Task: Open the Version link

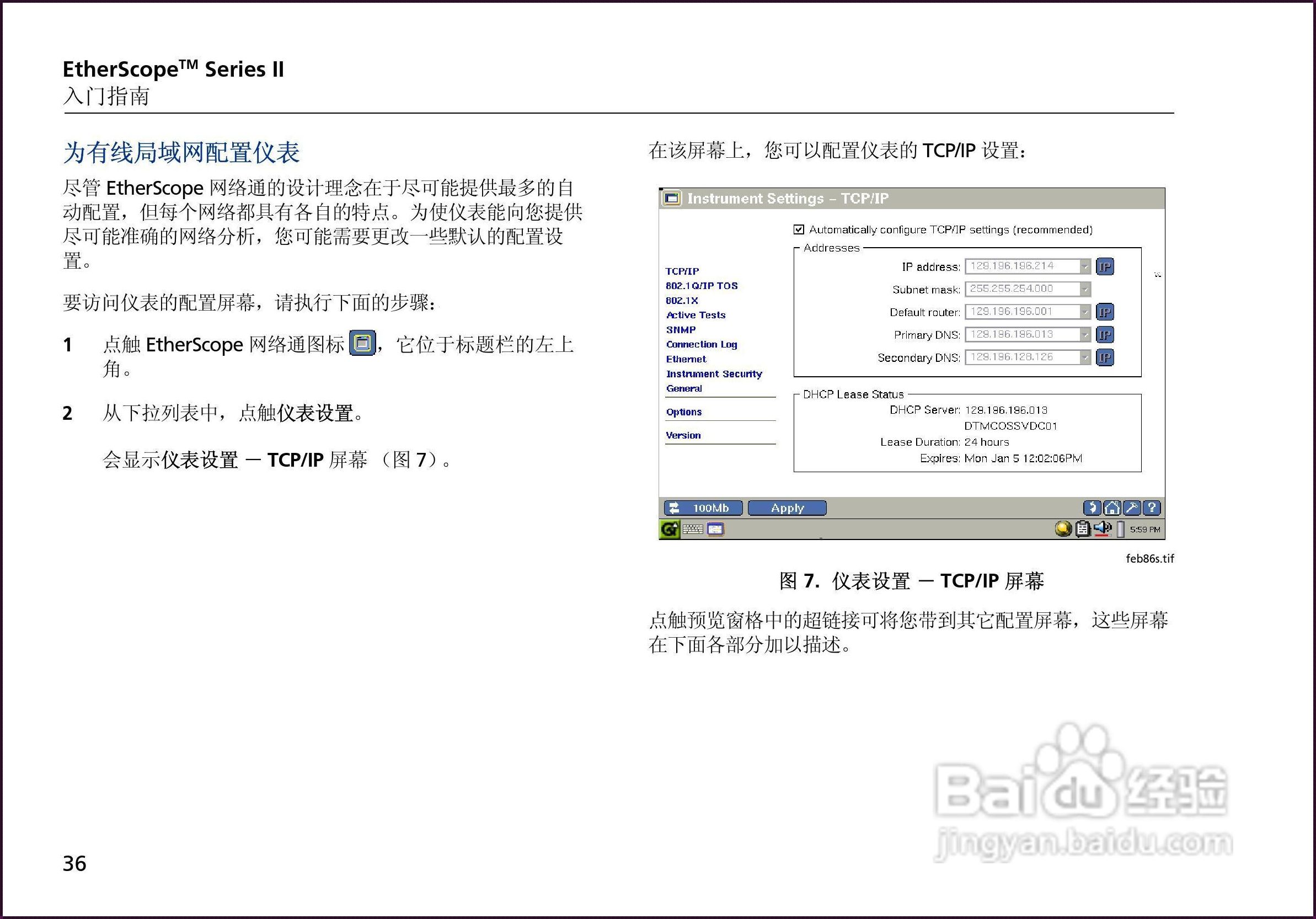Action: pos(683,436)
